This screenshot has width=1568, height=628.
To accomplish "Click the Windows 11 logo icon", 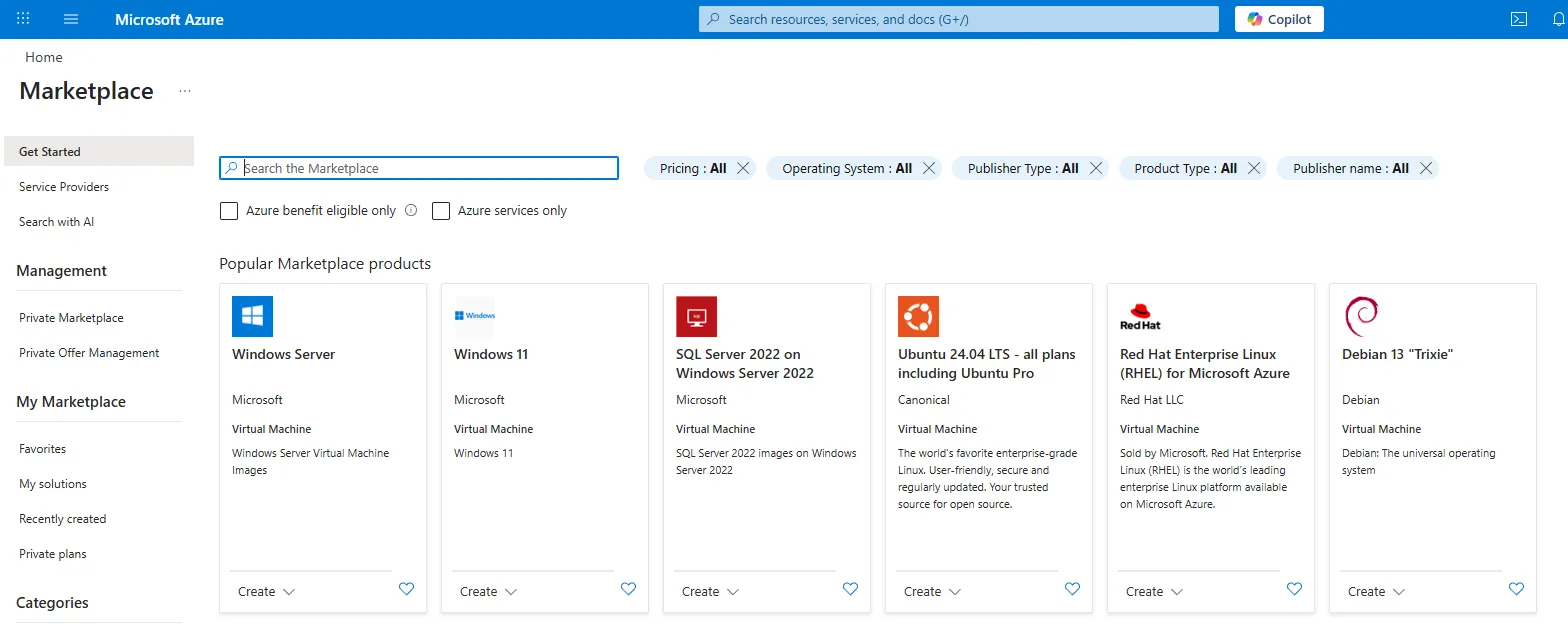I will [x=474, y=316].
